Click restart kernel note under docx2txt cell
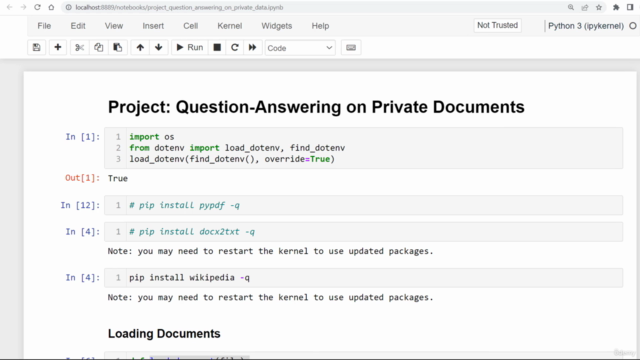Viewport: 640px width, 360px height. click(270, 251)
